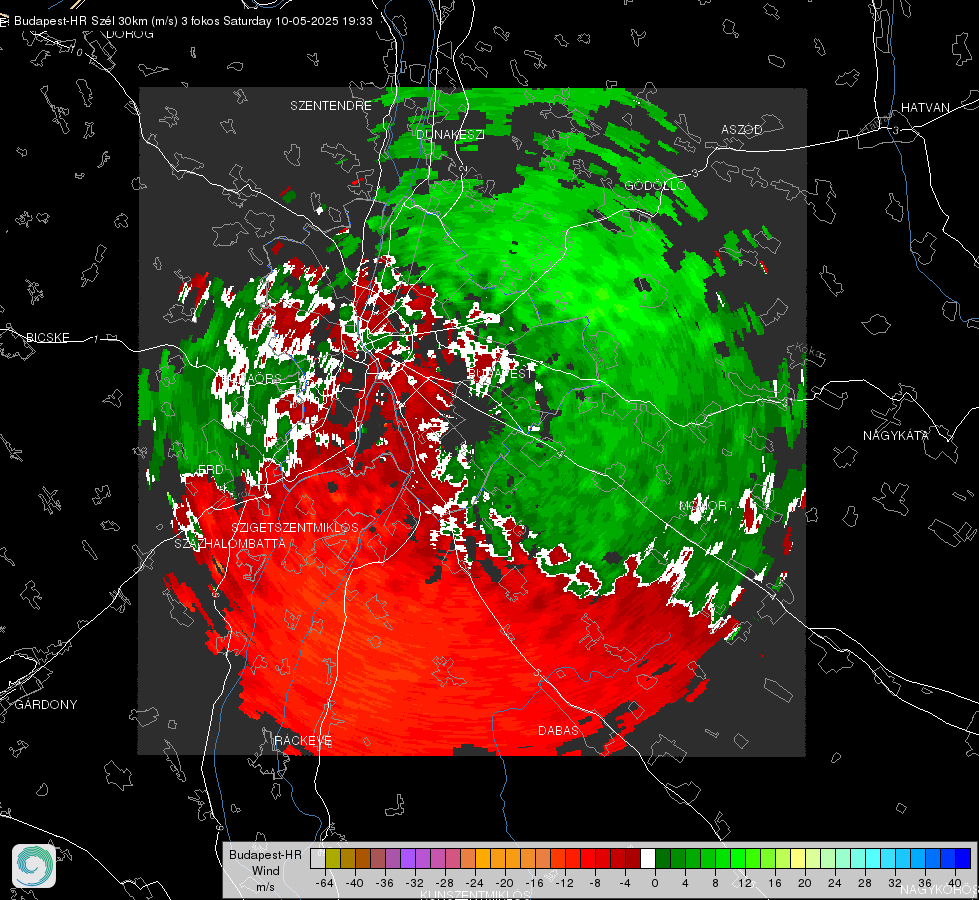Image resolution: width=979 pixels, height=900 pixels.
Task: Click the 0 legend scale value
Action: 654,883
